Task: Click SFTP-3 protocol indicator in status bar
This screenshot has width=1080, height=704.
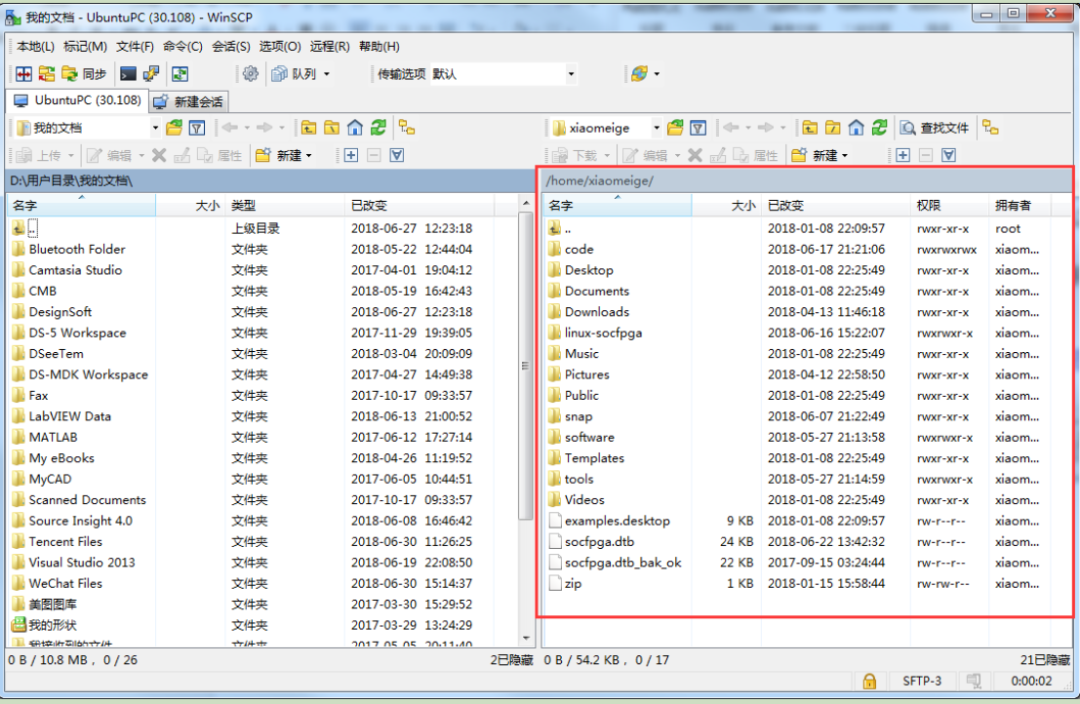Action: pyautogui.click(x=922, y=681)
